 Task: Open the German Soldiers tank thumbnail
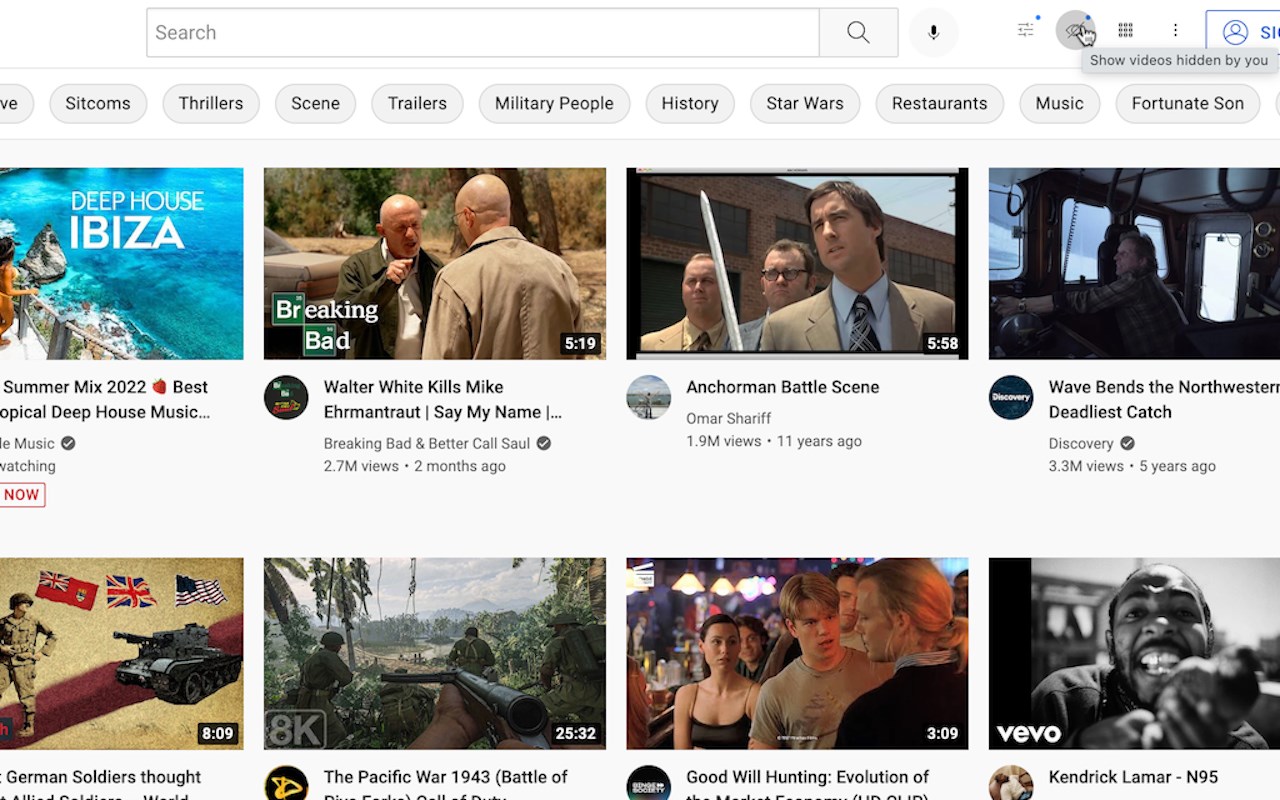(x=121, y=654)
